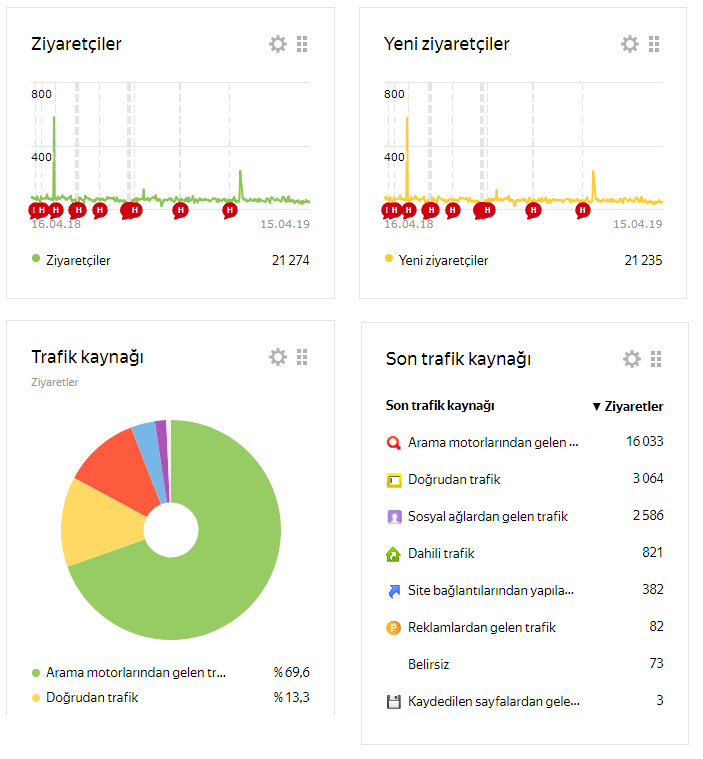Viewport: 703px width, 759px height.
Task: Click the Trafik kaynağı widget grid handle icon
Action: tap(302, 357)
